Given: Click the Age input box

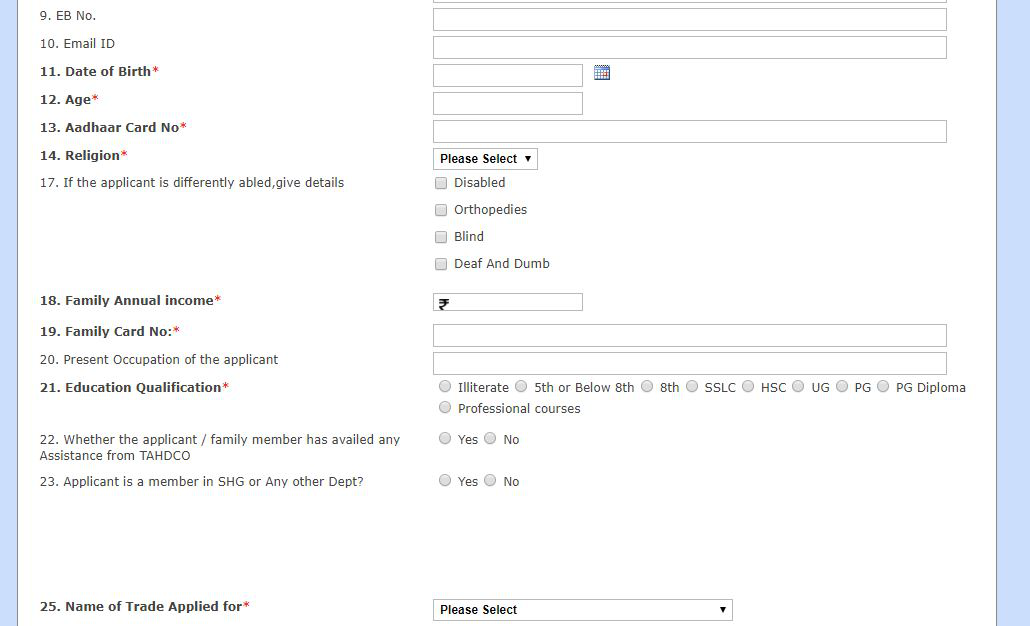Looking at the screenshot, I should [506, 102].
